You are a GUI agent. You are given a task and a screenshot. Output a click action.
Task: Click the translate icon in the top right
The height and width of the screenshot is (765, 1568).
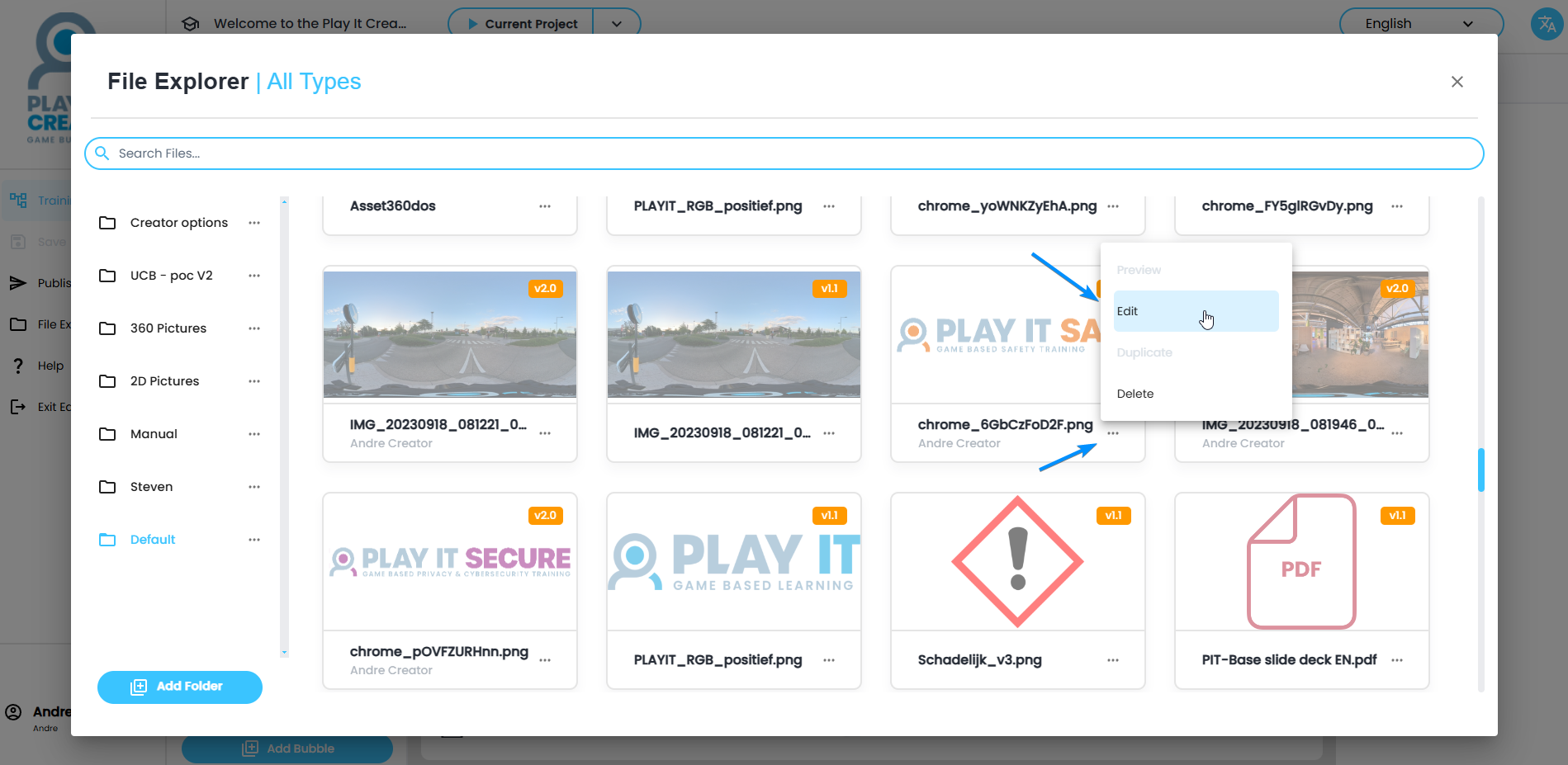[1547, 24]
